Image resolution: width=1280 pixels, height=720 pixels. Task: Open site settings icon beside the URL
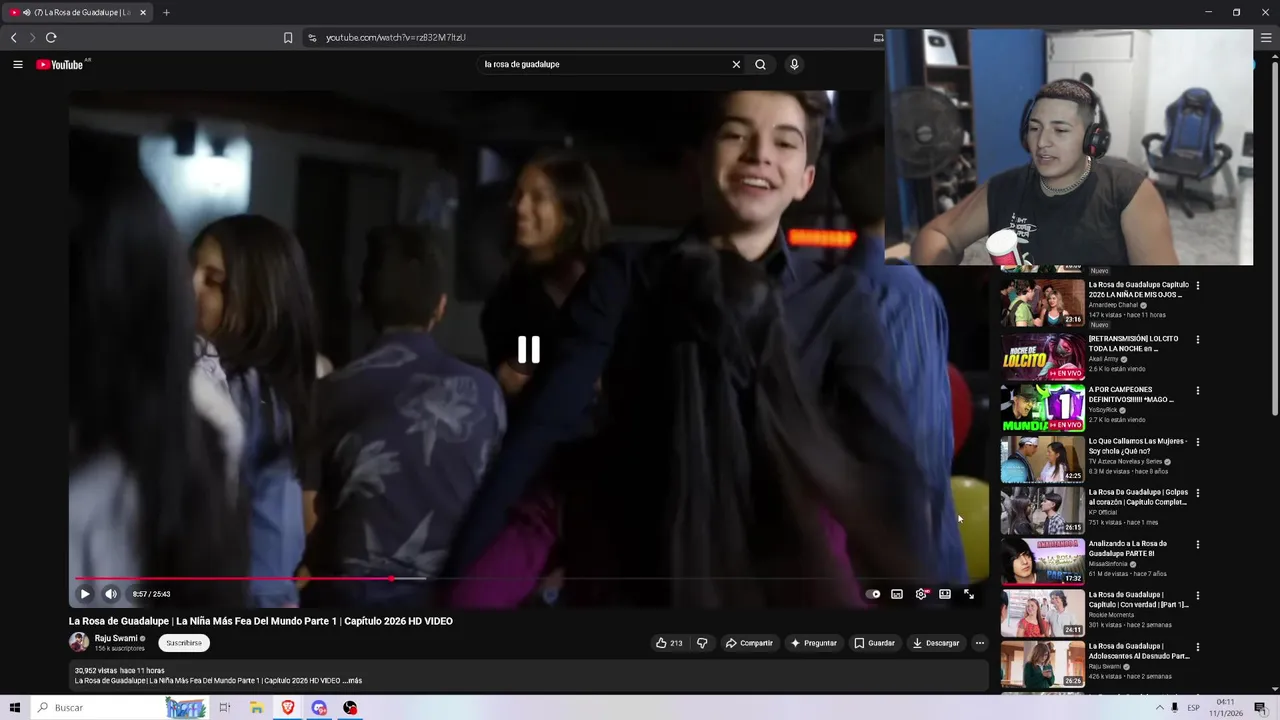(x=312, y=37)
